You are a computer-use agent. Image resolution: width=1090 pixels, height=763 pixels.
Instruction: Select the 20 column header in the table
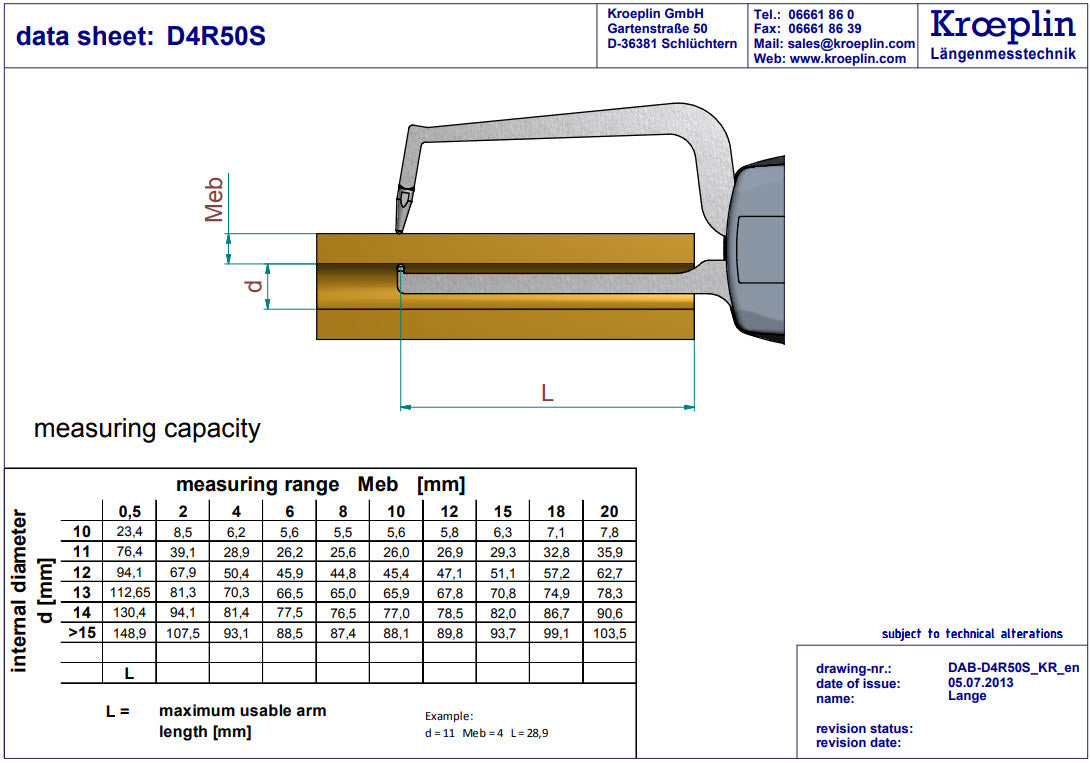coord(608,511)
